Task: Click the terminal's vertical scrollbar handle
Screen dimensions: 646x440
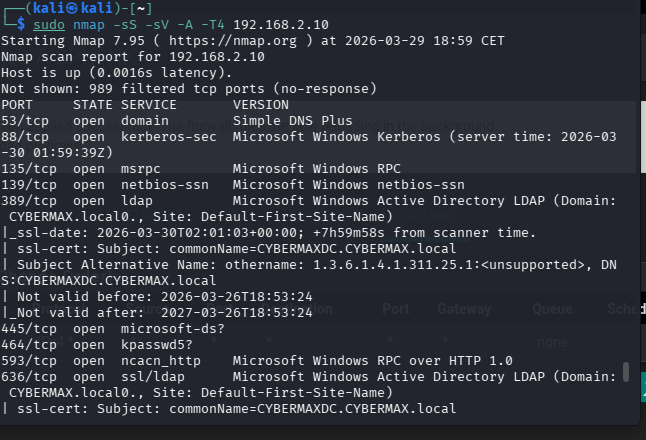Action: tap(626, 372)
